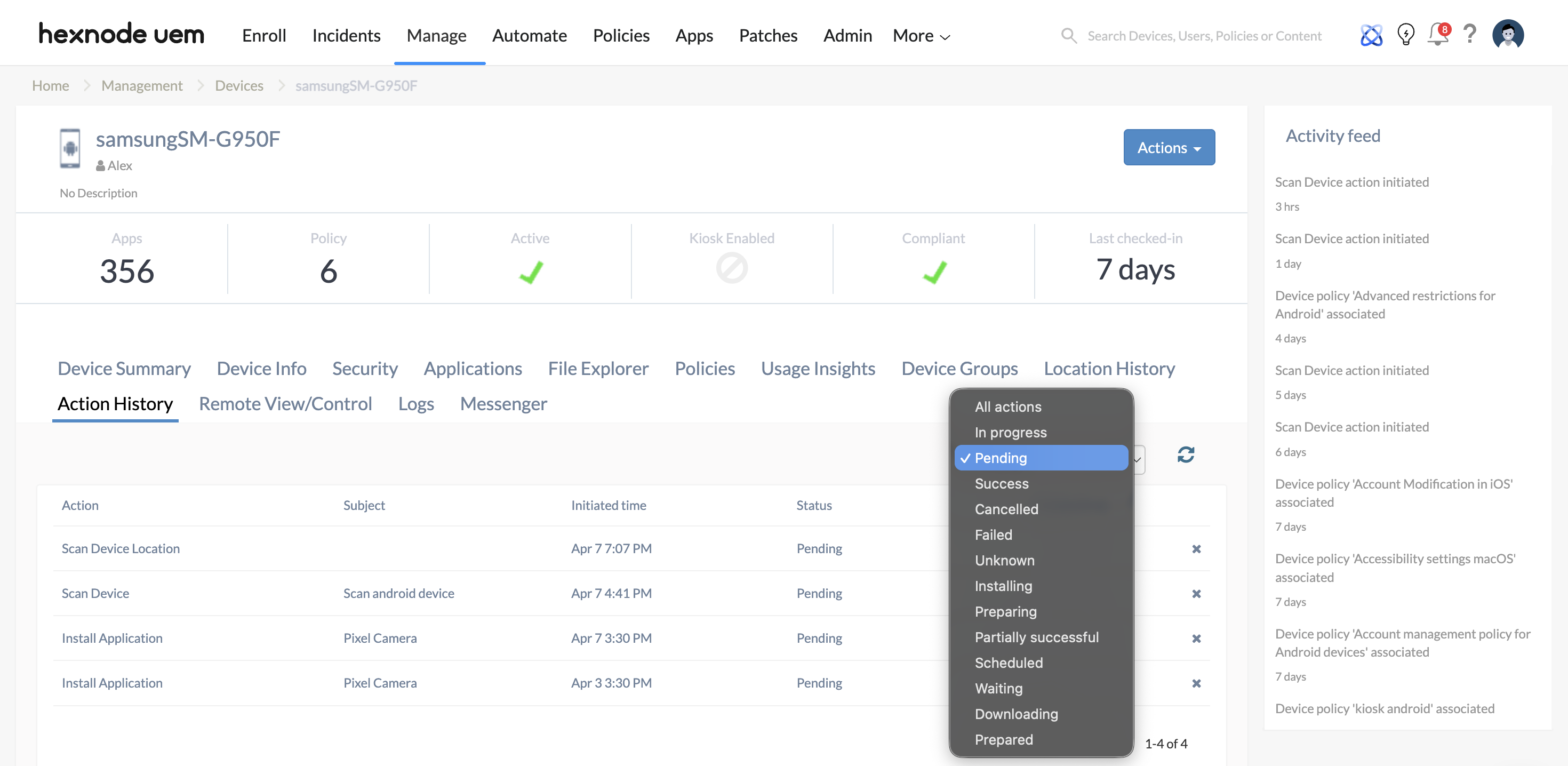1568x766 pixels.
Task: Open the help question mark icon
Action: click(x=1469, y=35)
